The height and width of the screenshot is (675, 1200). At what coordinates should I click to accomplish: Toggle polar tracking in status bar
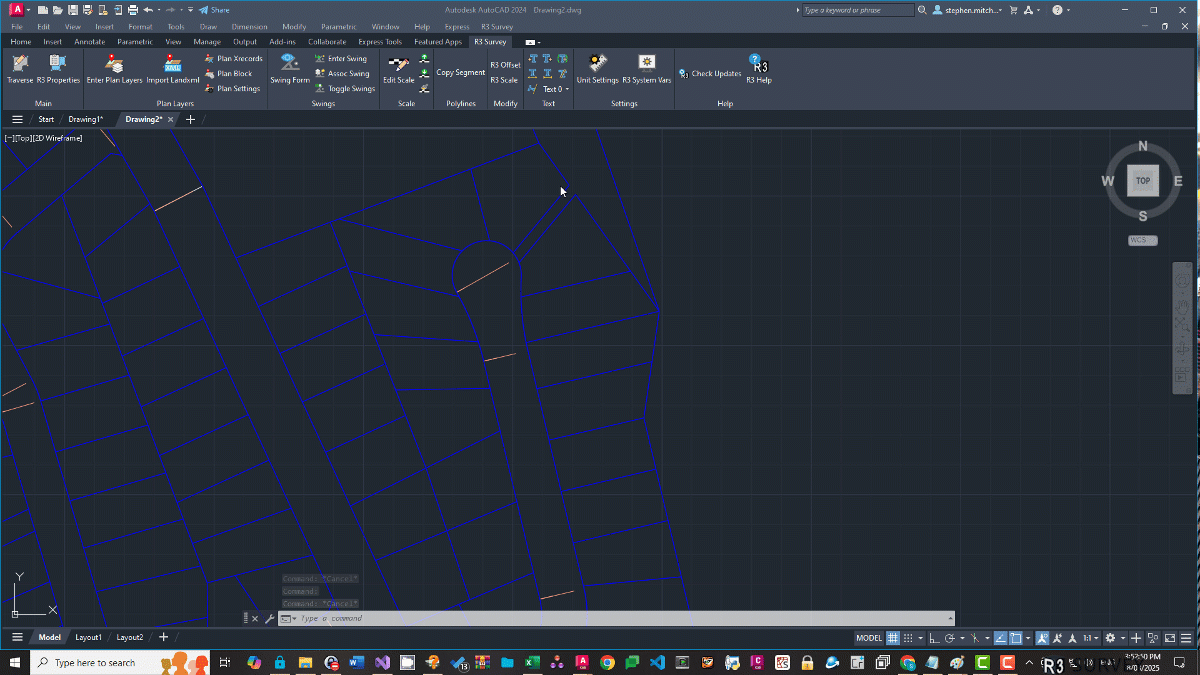[x=950, y=638]
